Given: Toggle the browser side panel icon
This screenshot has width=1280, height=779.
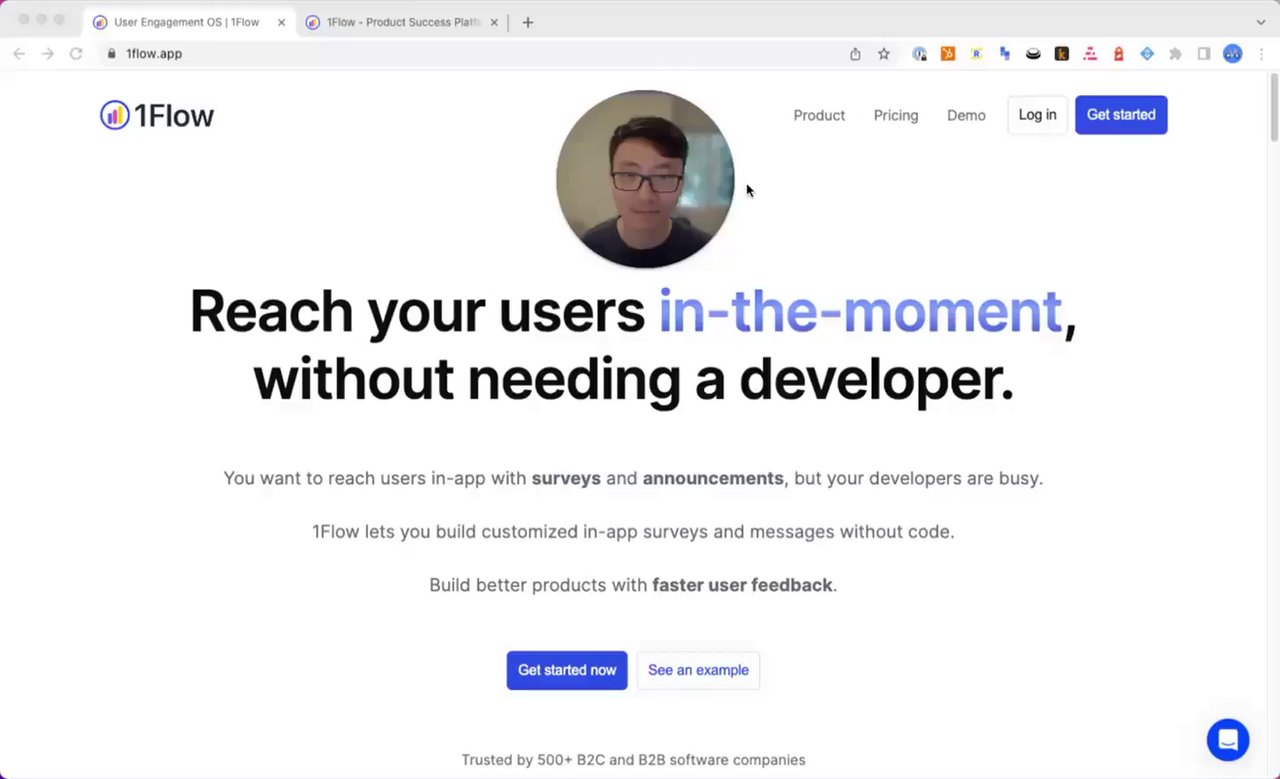Looking at the screenshot, I should 1204,54.
